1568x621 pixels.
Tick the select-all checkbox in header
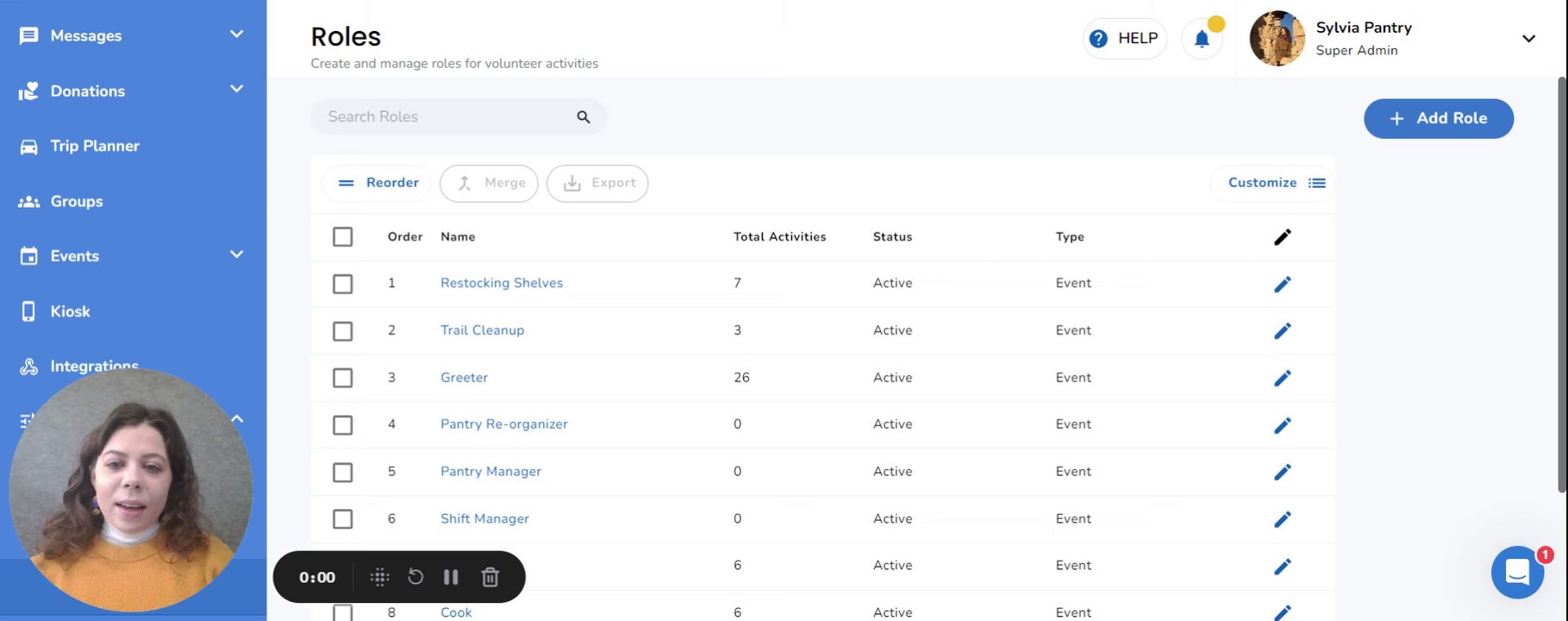coord(342,236)
